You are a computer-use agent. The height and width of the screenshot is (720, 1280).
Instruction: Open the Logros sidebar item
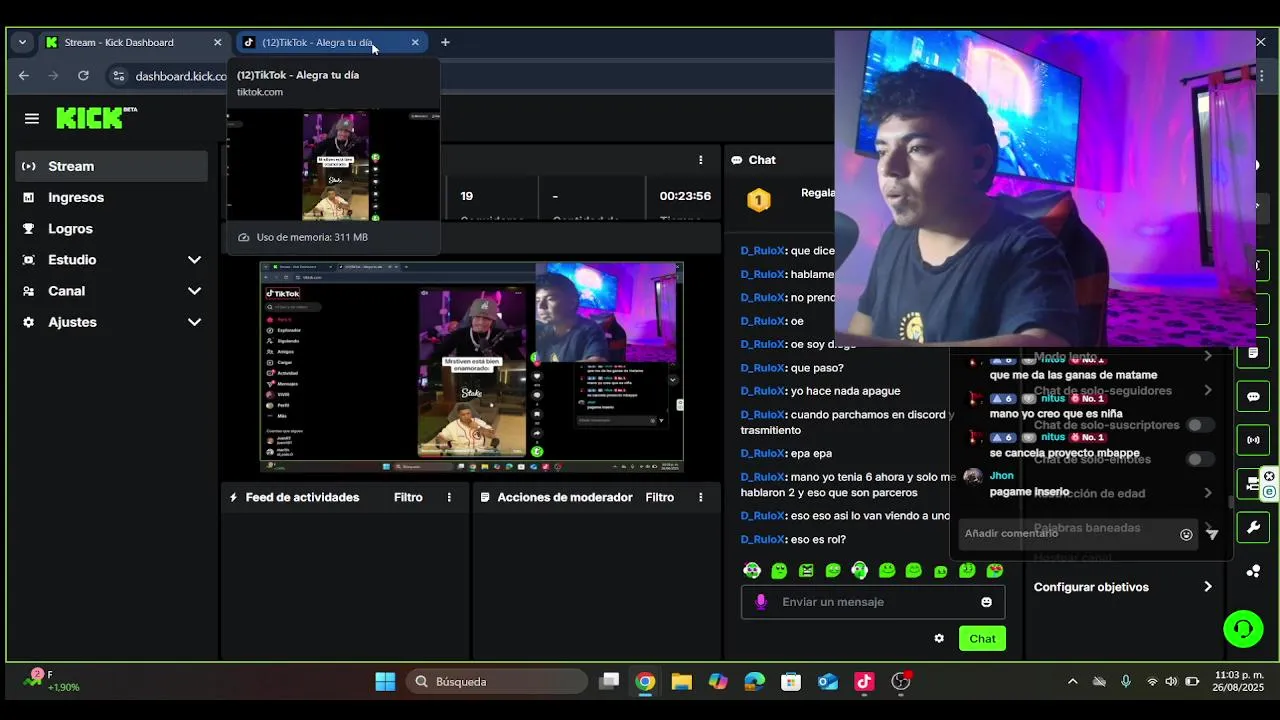tap(111, 228)
